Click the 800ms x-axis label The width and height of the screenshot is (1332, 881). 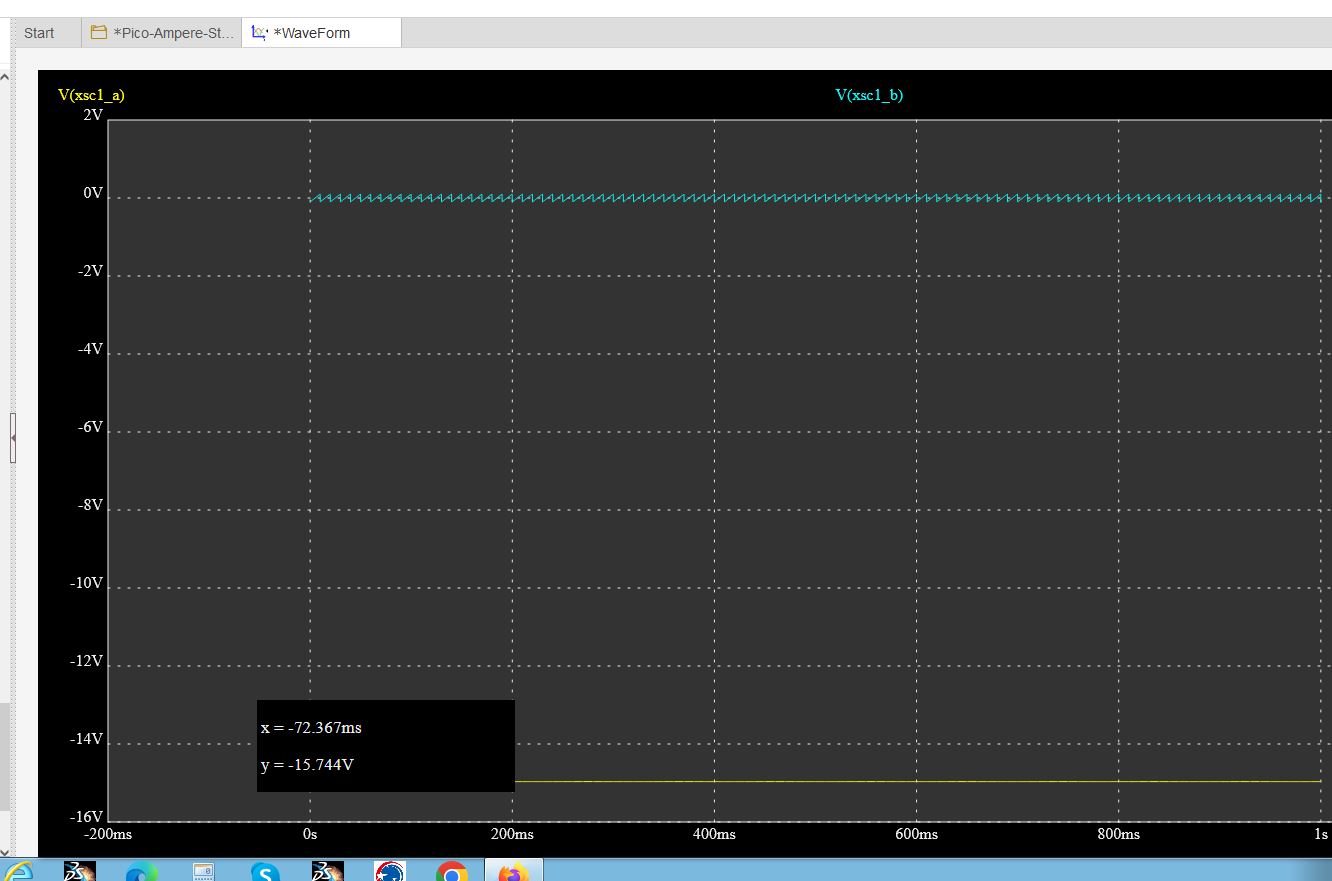[1118, 834]
